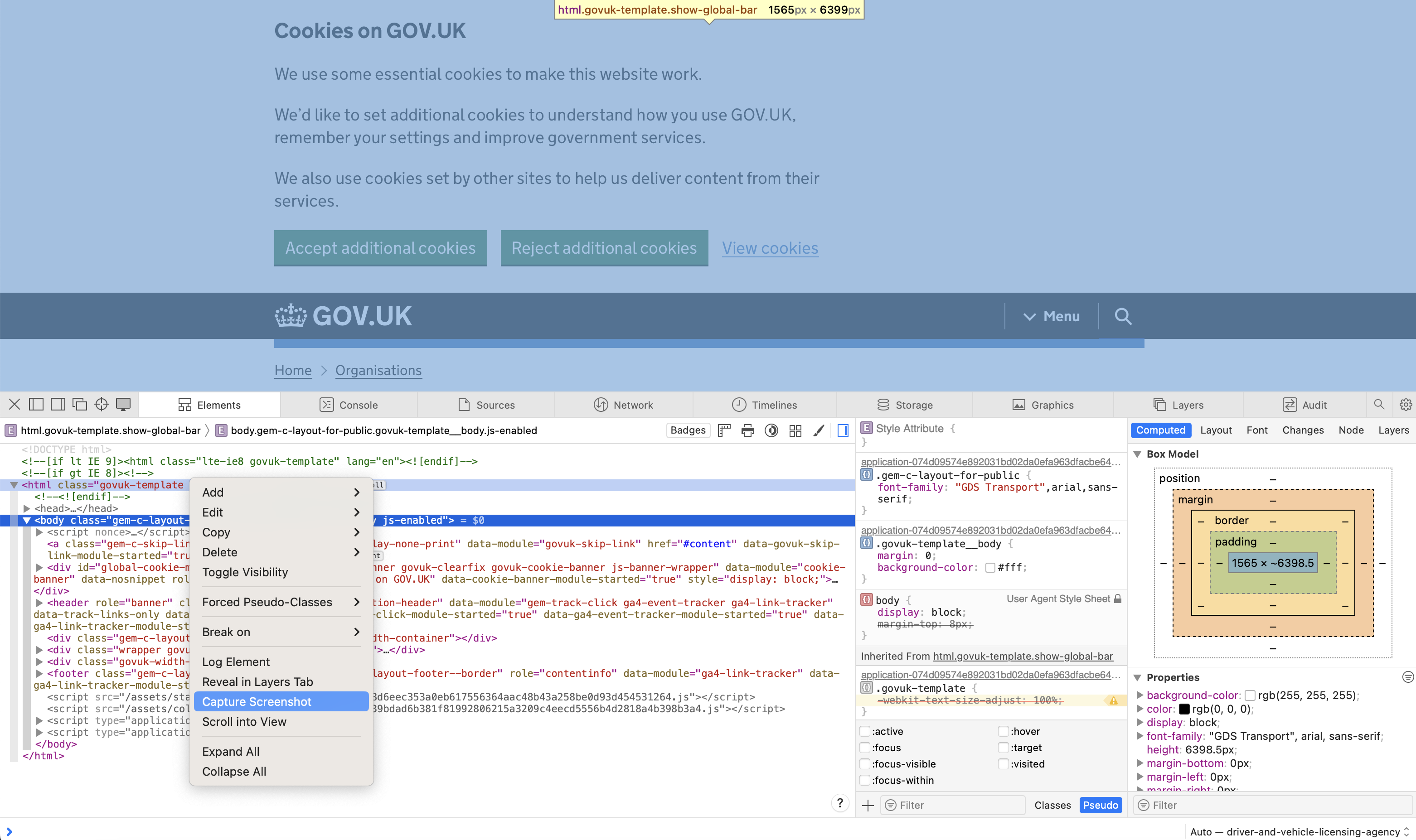1416x840 pixels.
Task: Open the Menu dropdown on GOV.UK header
Action: [x=1052, y=316]
